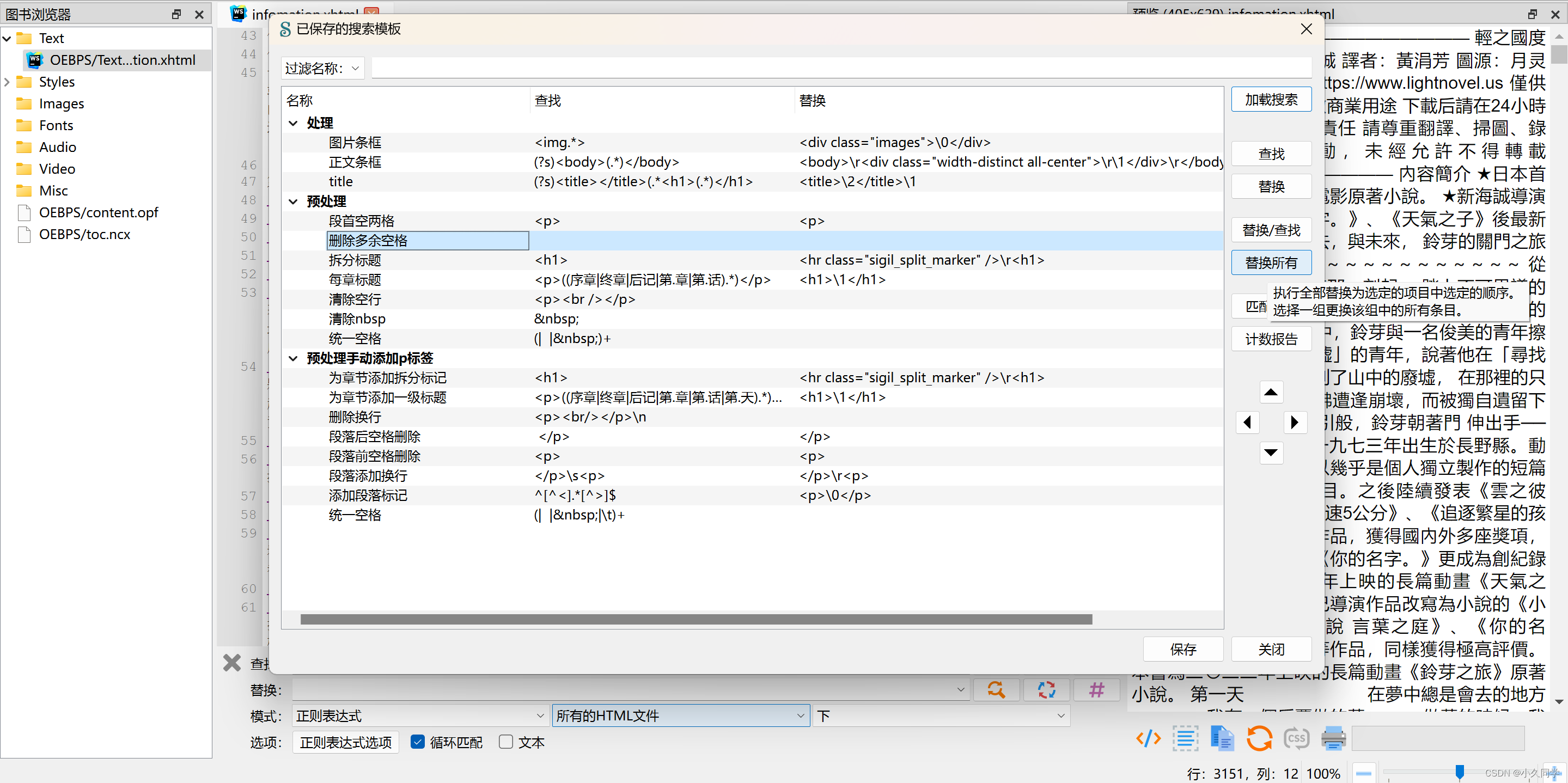Click the purple Count hash icon
The image size is (1568, 783).
pyautogui.click(x=1096, y=690)
